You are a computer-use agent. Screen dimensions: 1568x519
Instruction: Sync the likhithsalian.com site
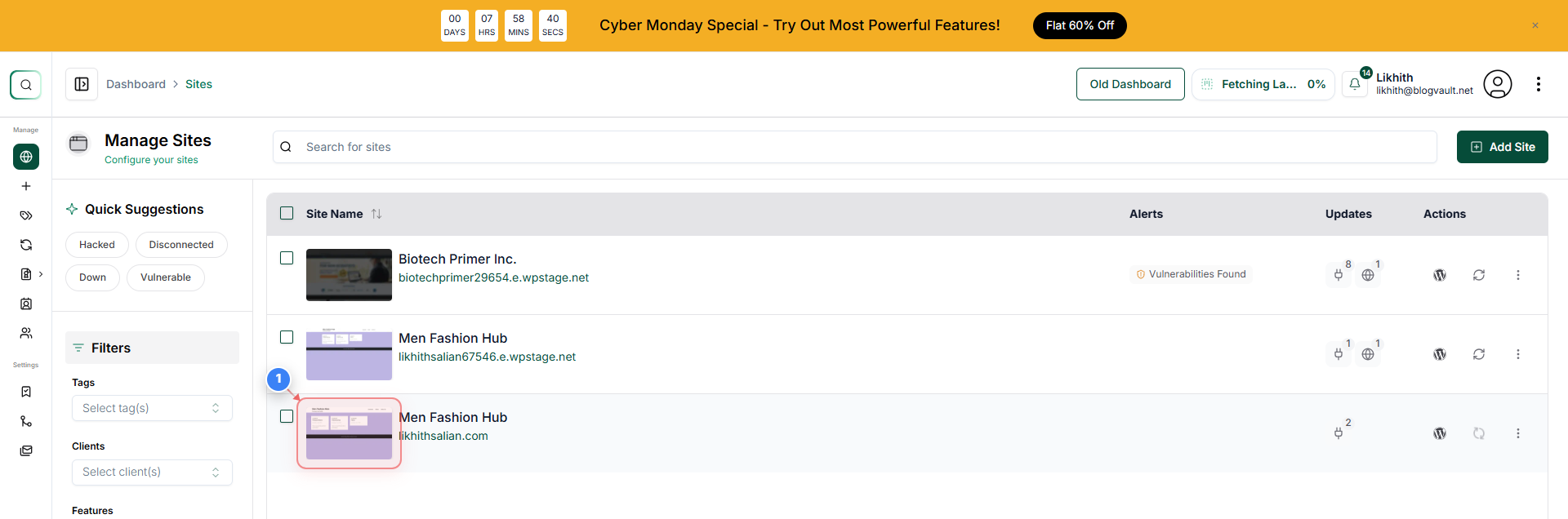(1479, 433)
